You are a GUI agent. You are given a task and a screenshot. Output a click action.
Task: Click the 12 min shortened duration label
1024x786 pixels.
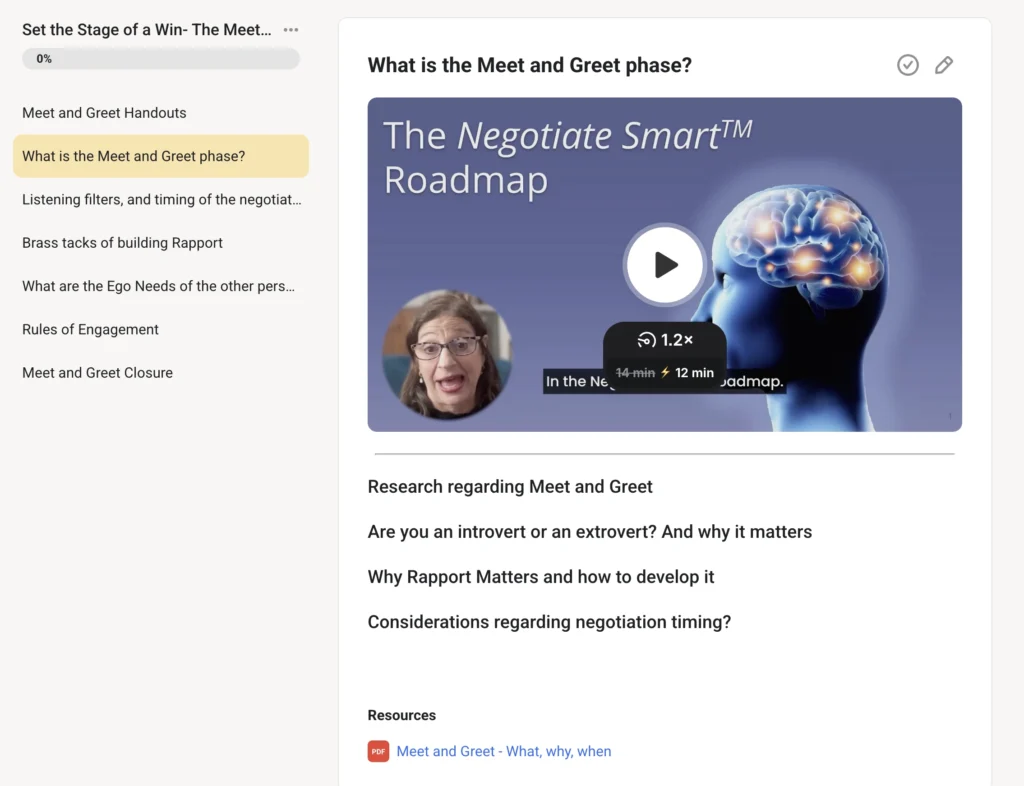point(694,373)
